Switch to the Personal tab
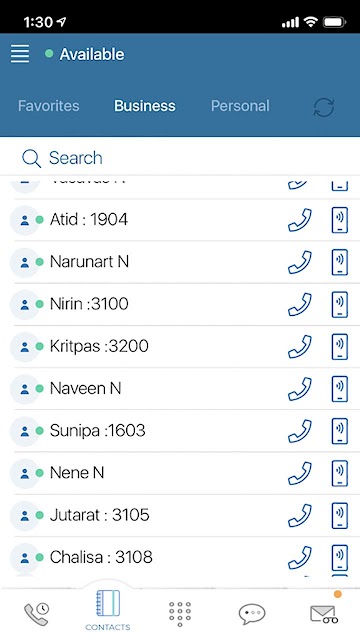This screenshot has height=640, width=360. pos(240,106)
